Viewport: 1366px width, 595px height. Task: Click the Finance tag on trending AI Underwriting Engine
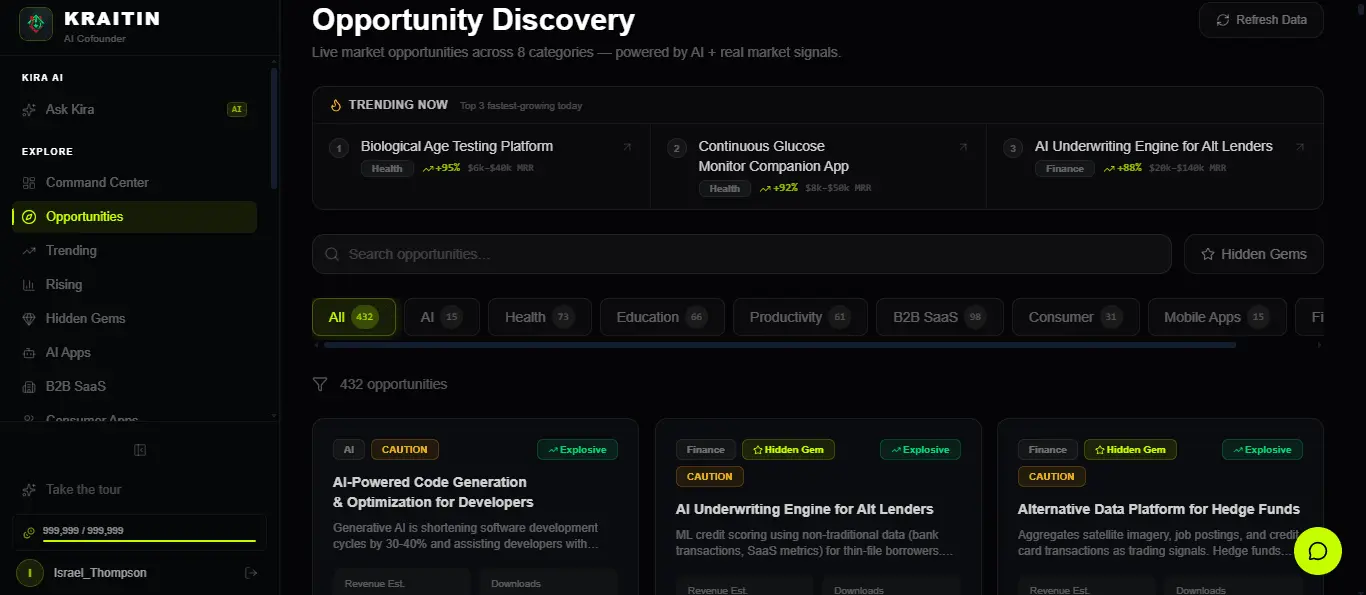pyautogui.click(x=1065, y=169)
